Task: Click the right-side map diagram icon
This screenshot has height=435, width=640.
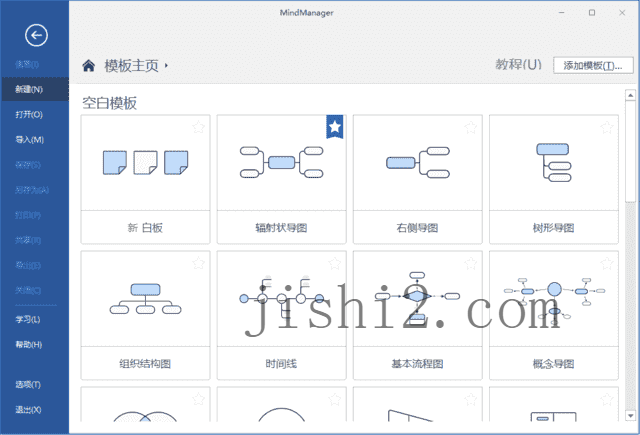Action: (x=418, y=162)
